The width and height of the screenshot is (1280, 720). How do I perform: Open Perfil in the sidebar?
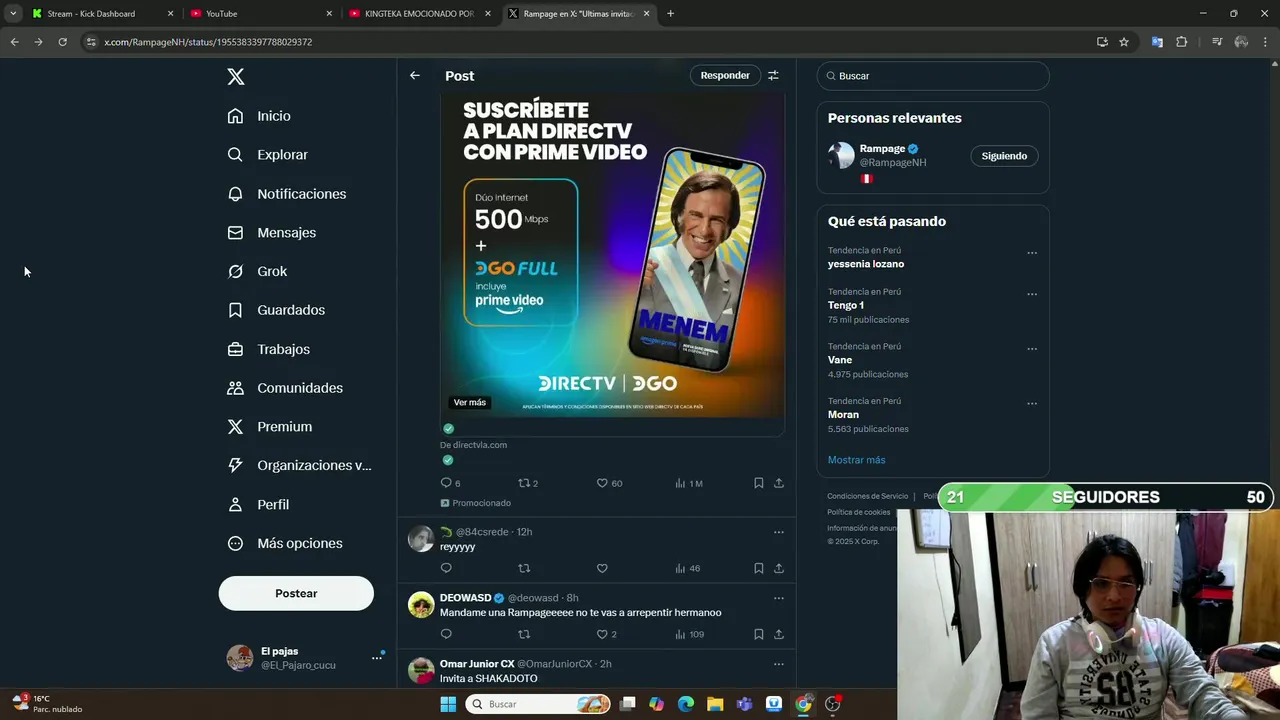click(258, 504)
